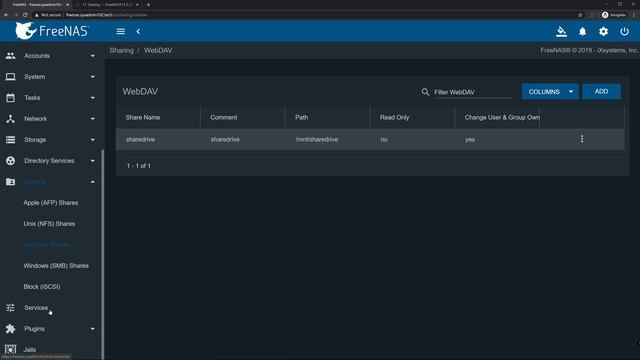Collapse sidebar with left chevron
This screenshot has width=640, height=360.
click(x=138, y=31)
